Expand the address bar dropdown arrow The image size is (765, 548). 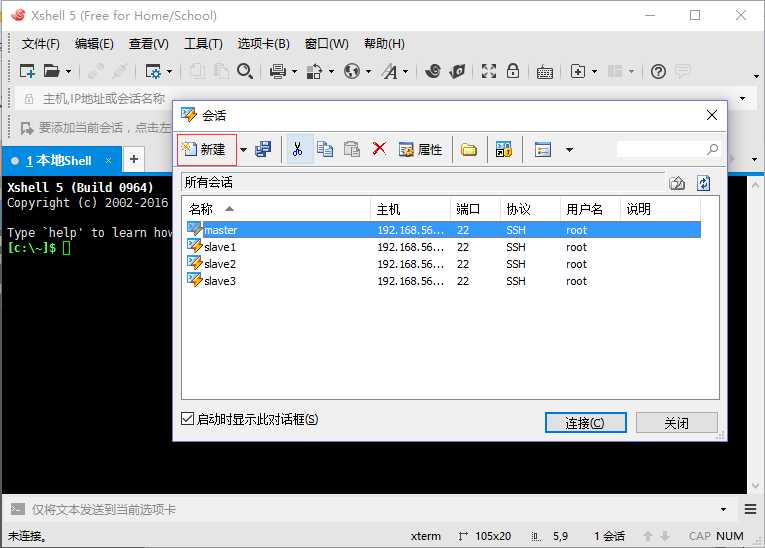click(742, 99)
